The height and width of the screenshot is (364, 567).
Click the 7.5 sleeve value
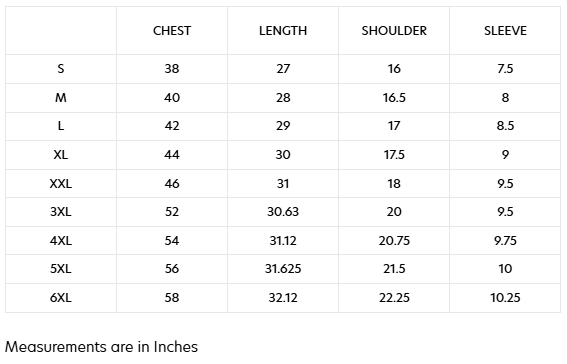pos(505,69)
